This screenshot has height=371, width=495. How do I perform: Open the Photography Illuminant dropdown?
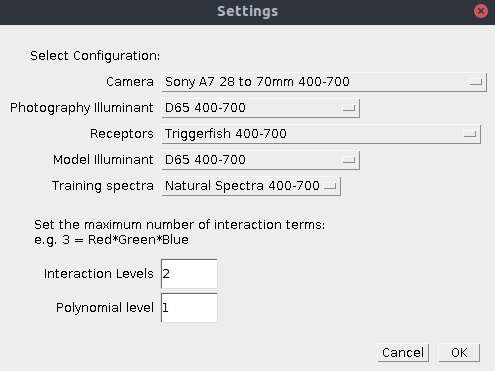[x=260, y=108]
